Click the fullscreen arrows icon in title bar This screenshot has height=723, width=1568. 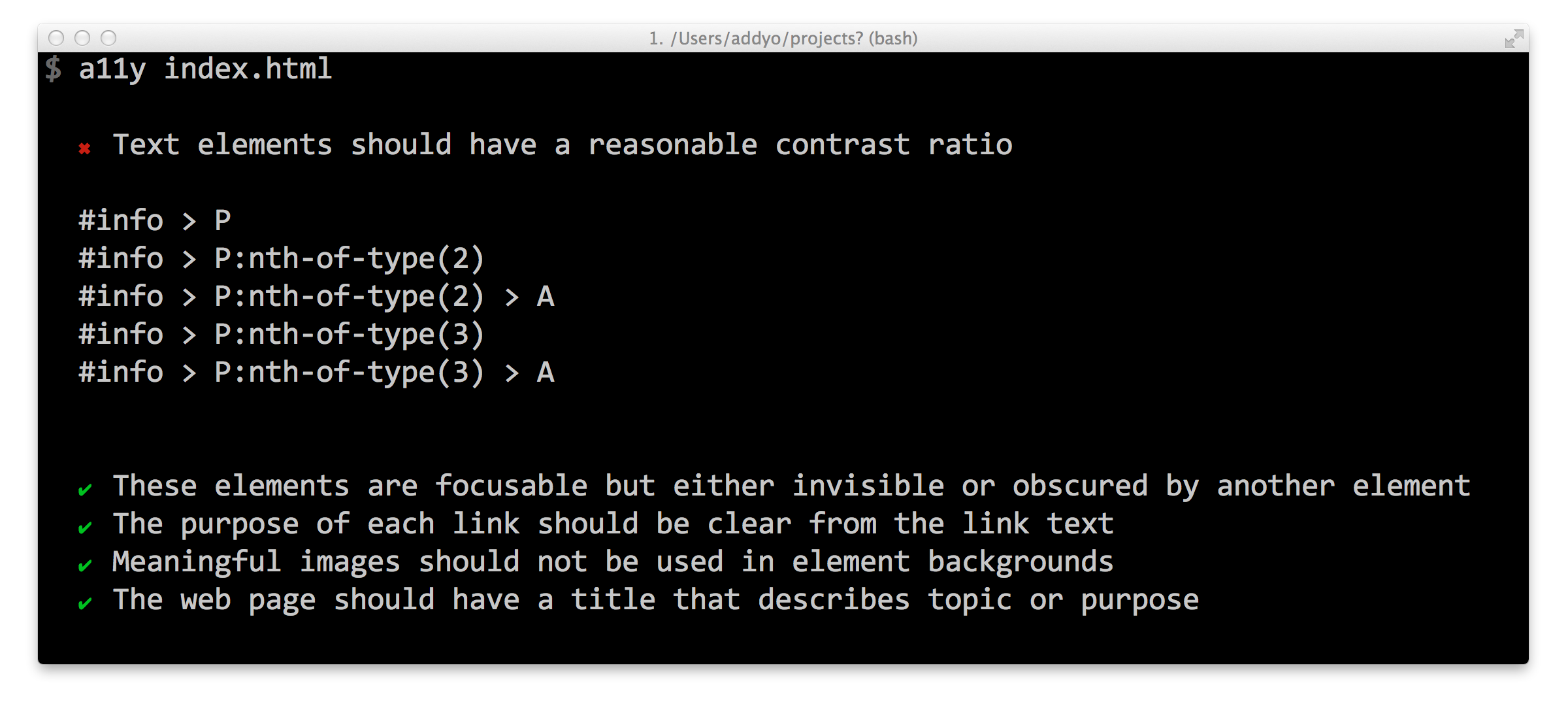(1514, 39)
